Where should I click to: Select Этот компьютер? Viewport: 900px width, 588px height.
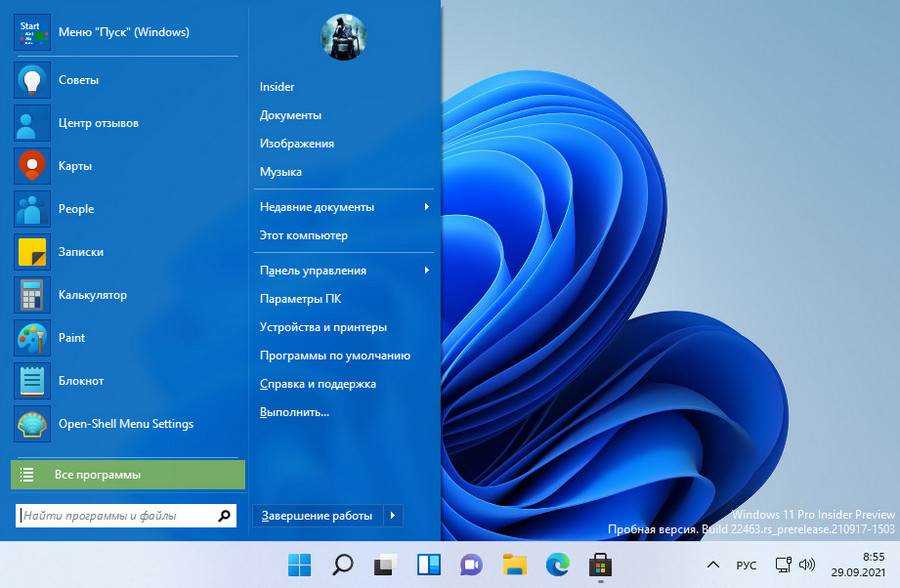304,235
